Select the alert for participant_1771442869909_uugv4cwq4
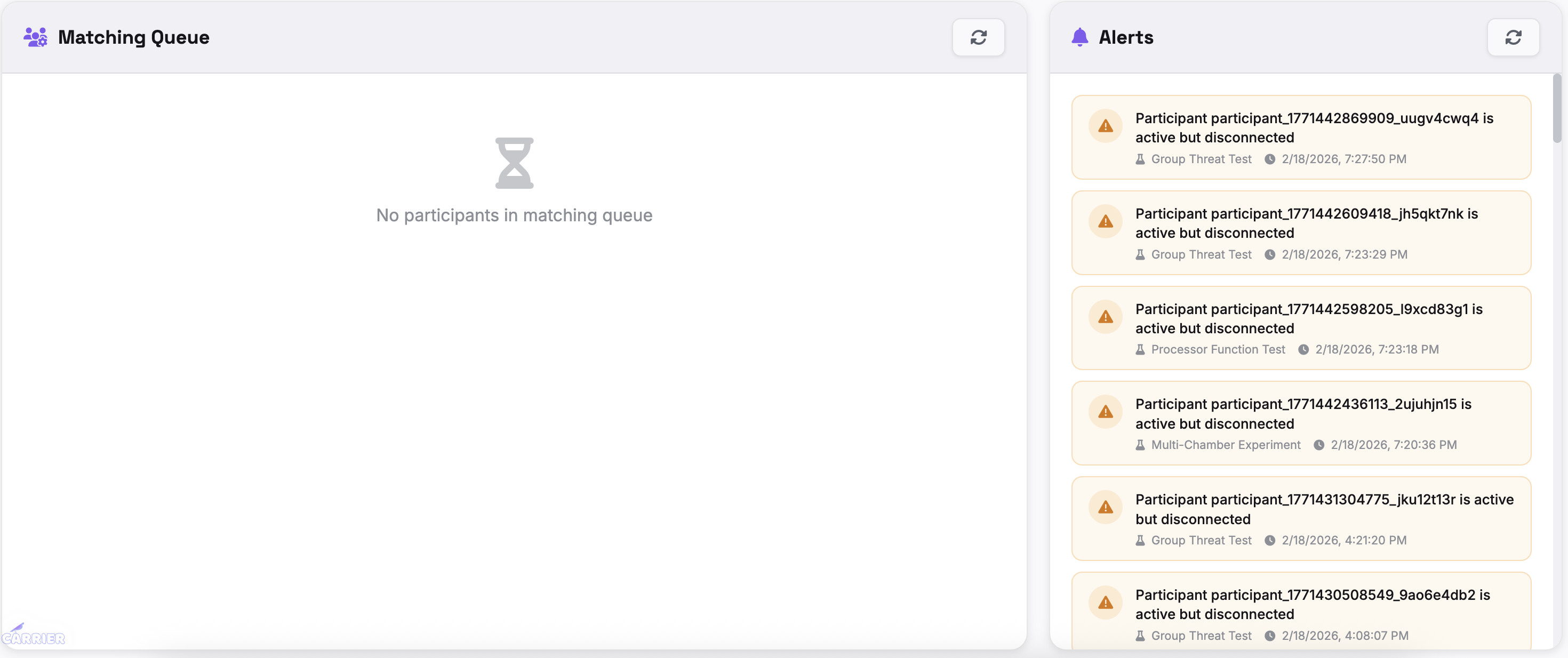This screenshot has height=658, width=1568. pos(1301,137)
